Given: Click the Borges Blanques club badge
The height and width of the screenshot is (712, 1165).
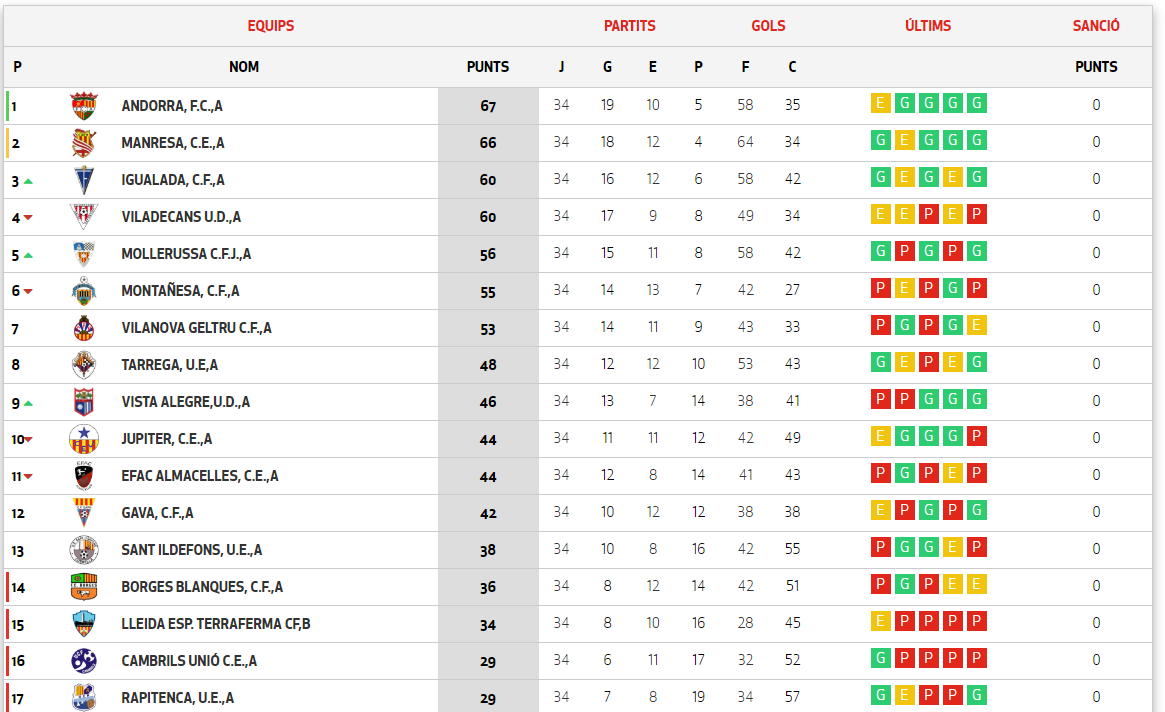Looking at the screenshot, I should click(84, 587).
